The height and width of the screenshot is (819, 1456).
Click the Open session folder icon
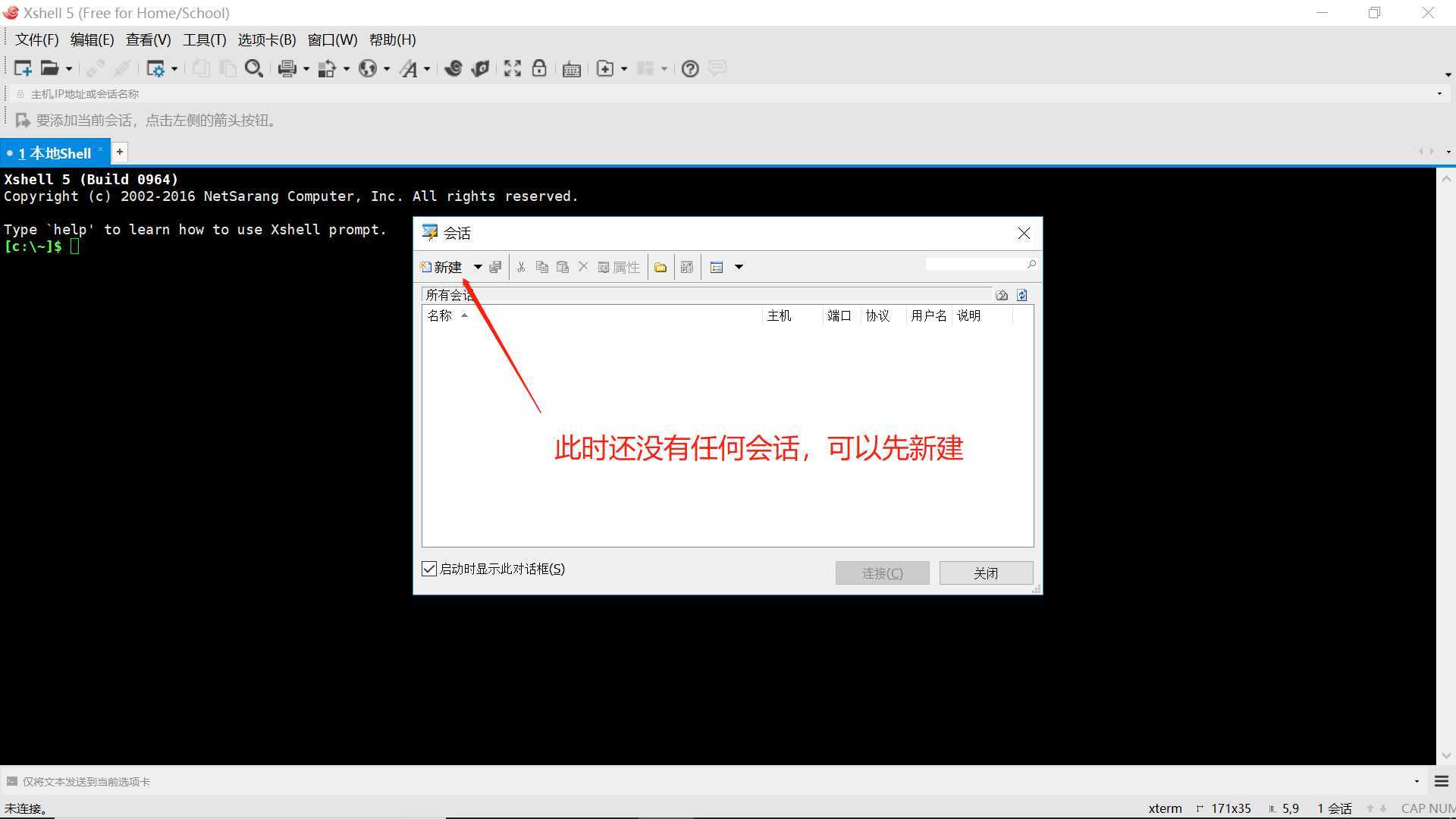click(x=49, y=68)
